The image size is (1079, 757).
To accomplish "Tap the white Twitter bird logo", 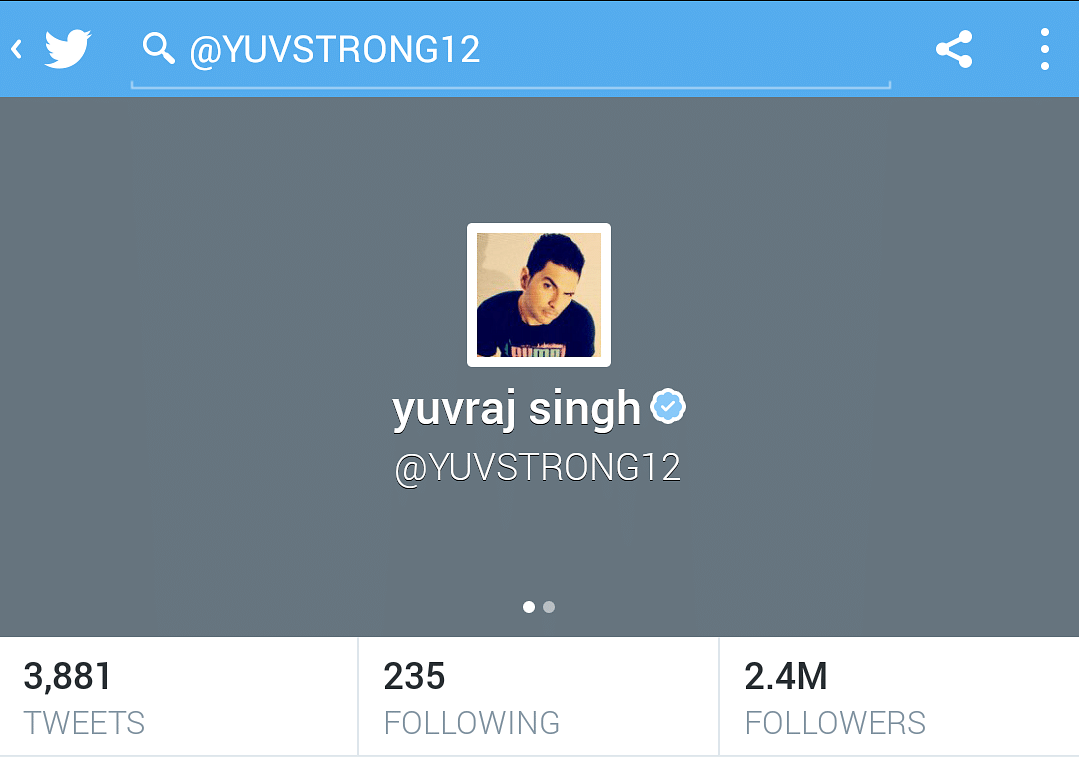I will pos(67,49).
